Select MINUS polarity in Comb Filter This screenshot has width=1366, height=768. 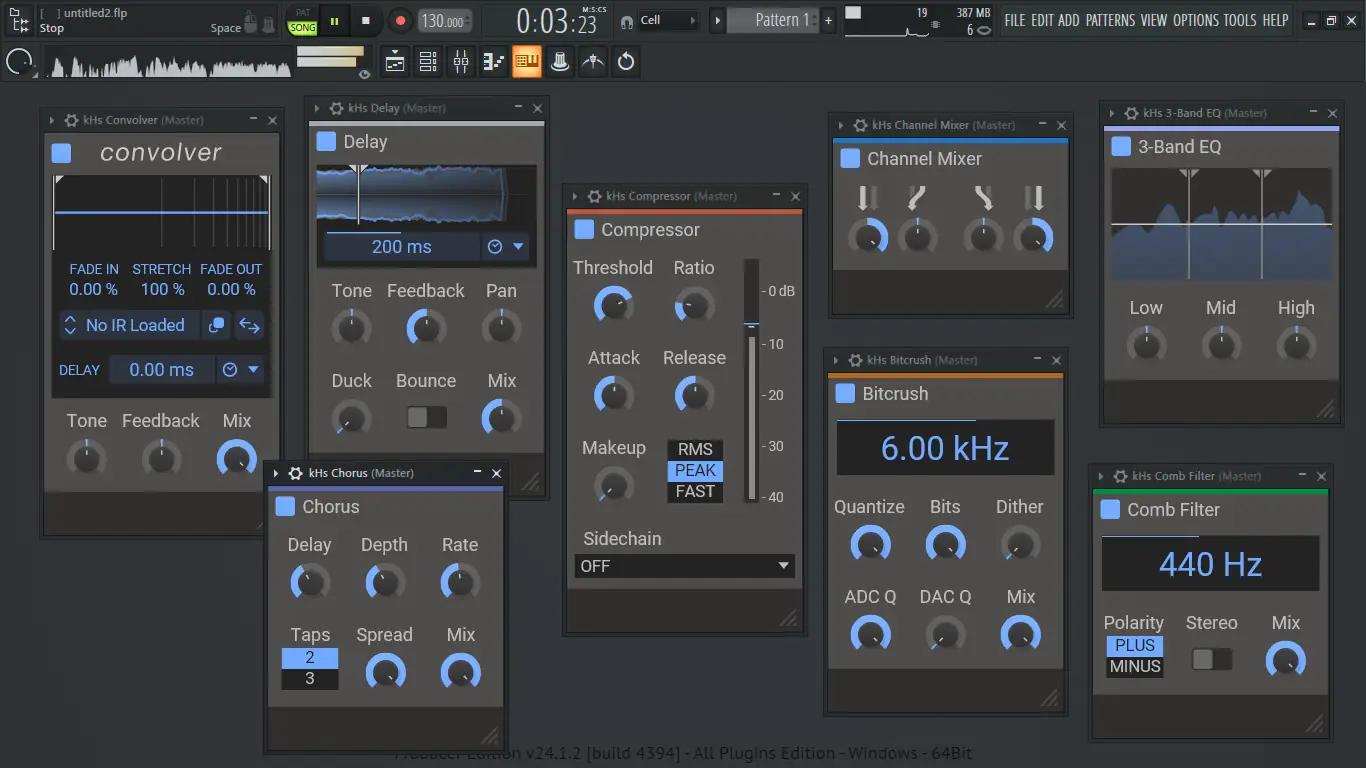[1135, 667]
